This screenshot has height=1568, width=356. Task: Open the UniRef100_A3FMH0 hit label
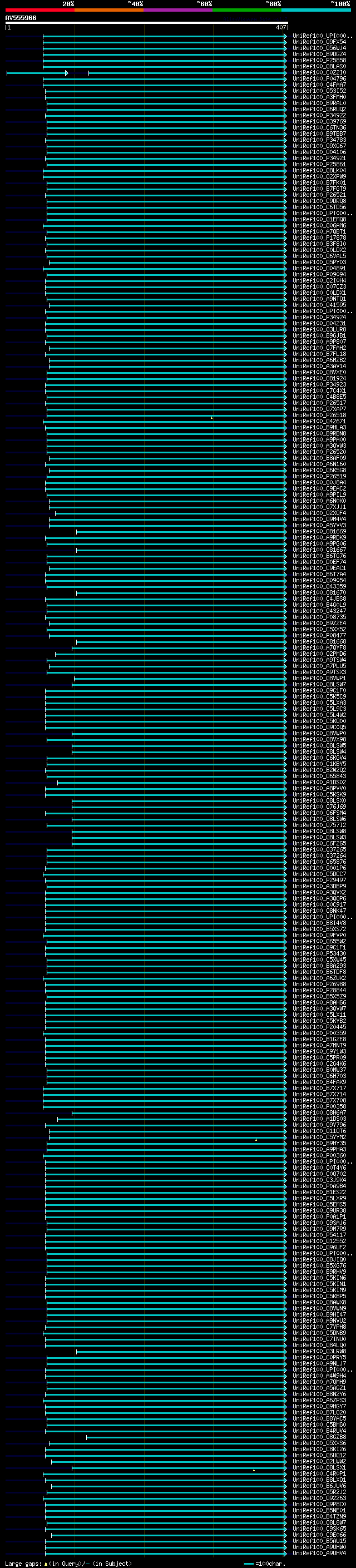point(319,97)
